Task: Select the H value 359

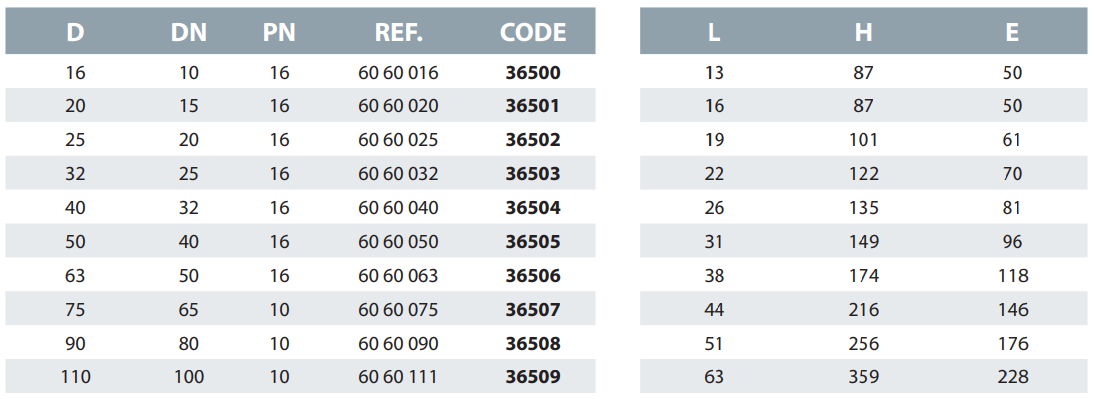Action: tap(864, 377)
